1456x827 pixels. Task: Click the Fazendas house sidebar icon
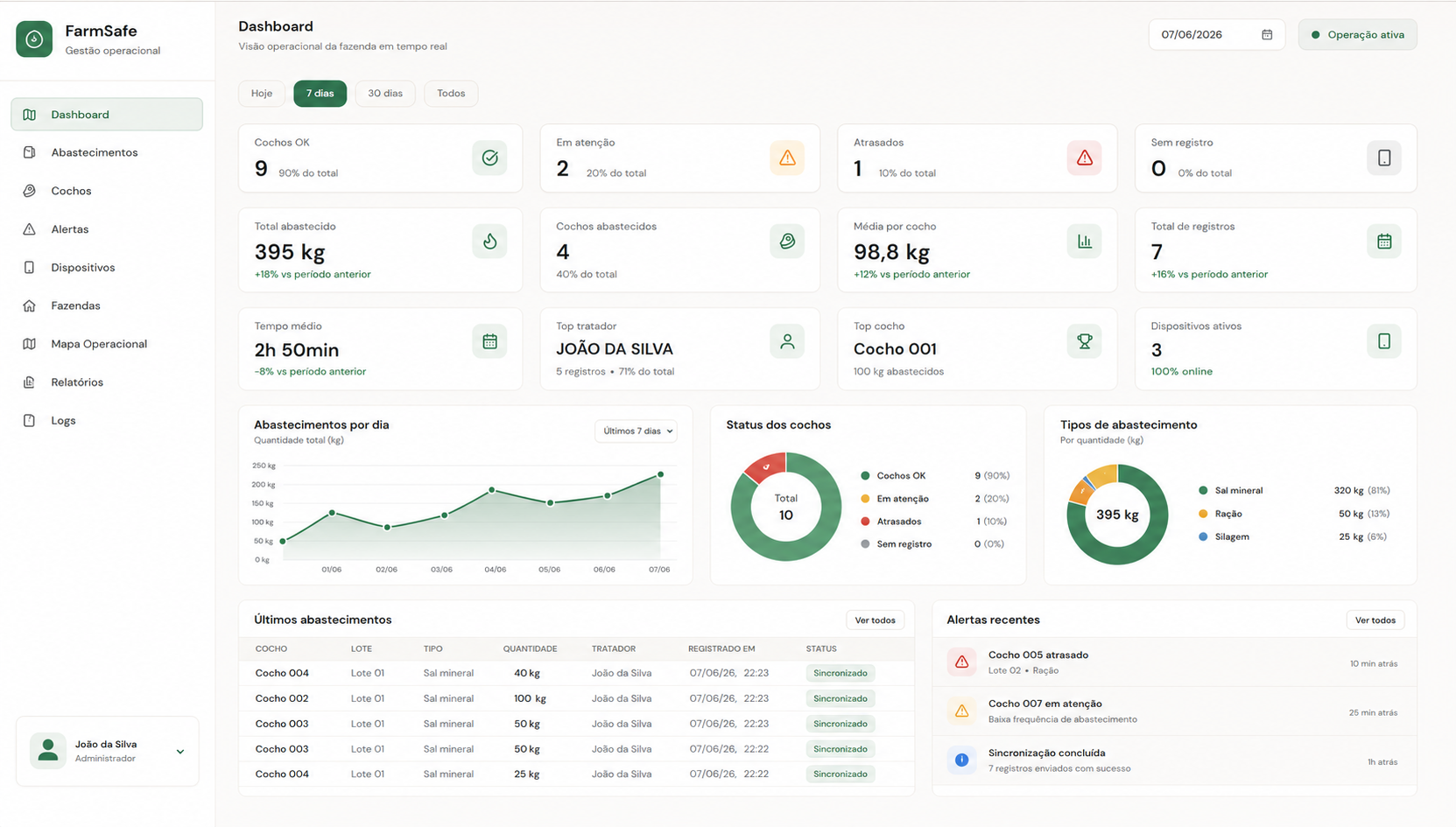coord(30,305)
